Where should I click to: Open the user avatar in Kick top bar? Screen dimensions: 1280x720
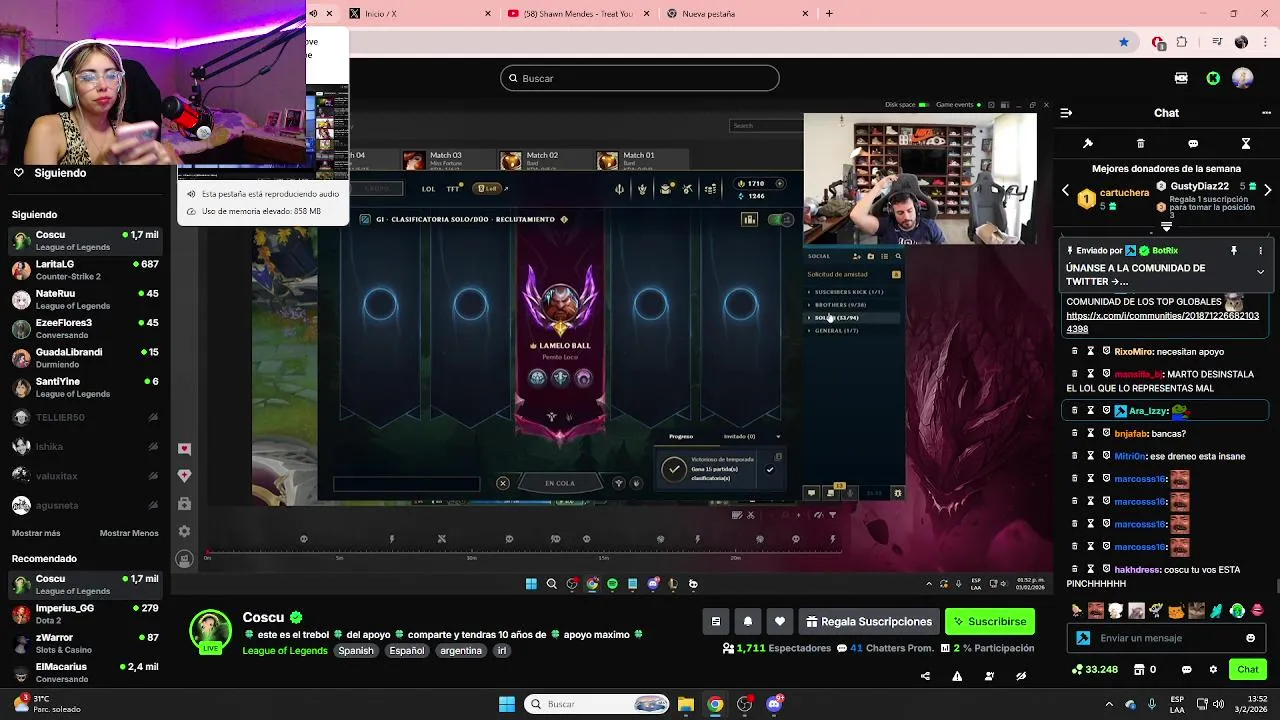1243,78
